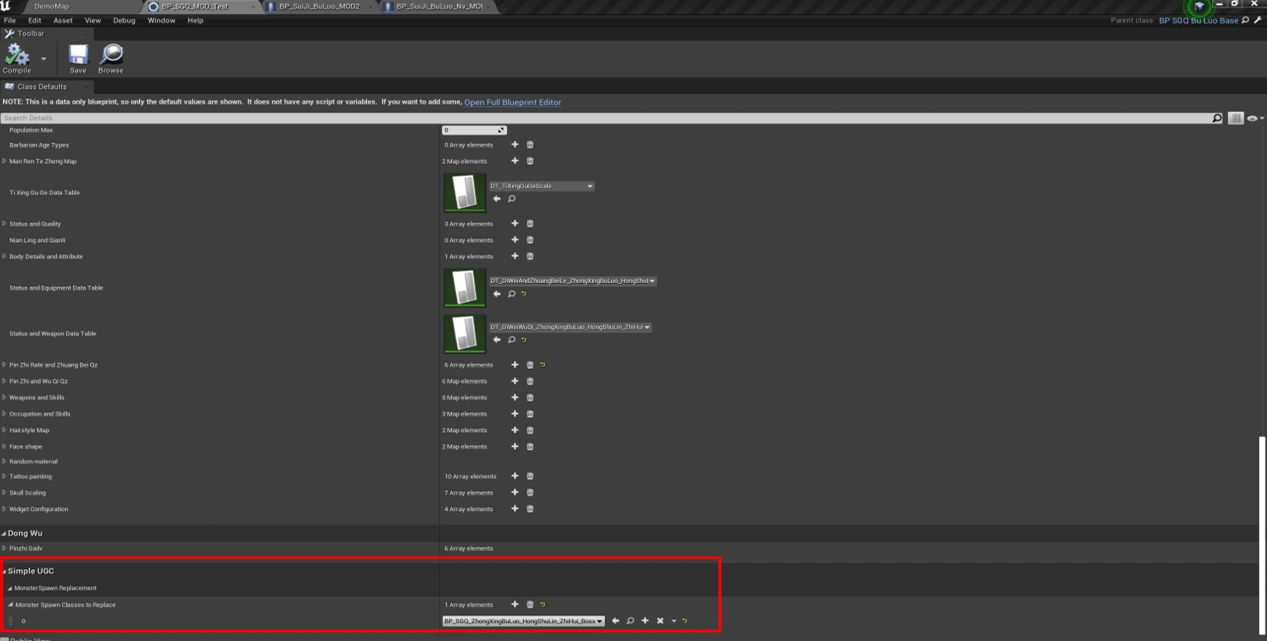1267x641 pixels.
Task: Switch to BP_SuiJi_BuLuo_Nv_MOt tab
Action: pyautogui.click(x=438, y=6)
